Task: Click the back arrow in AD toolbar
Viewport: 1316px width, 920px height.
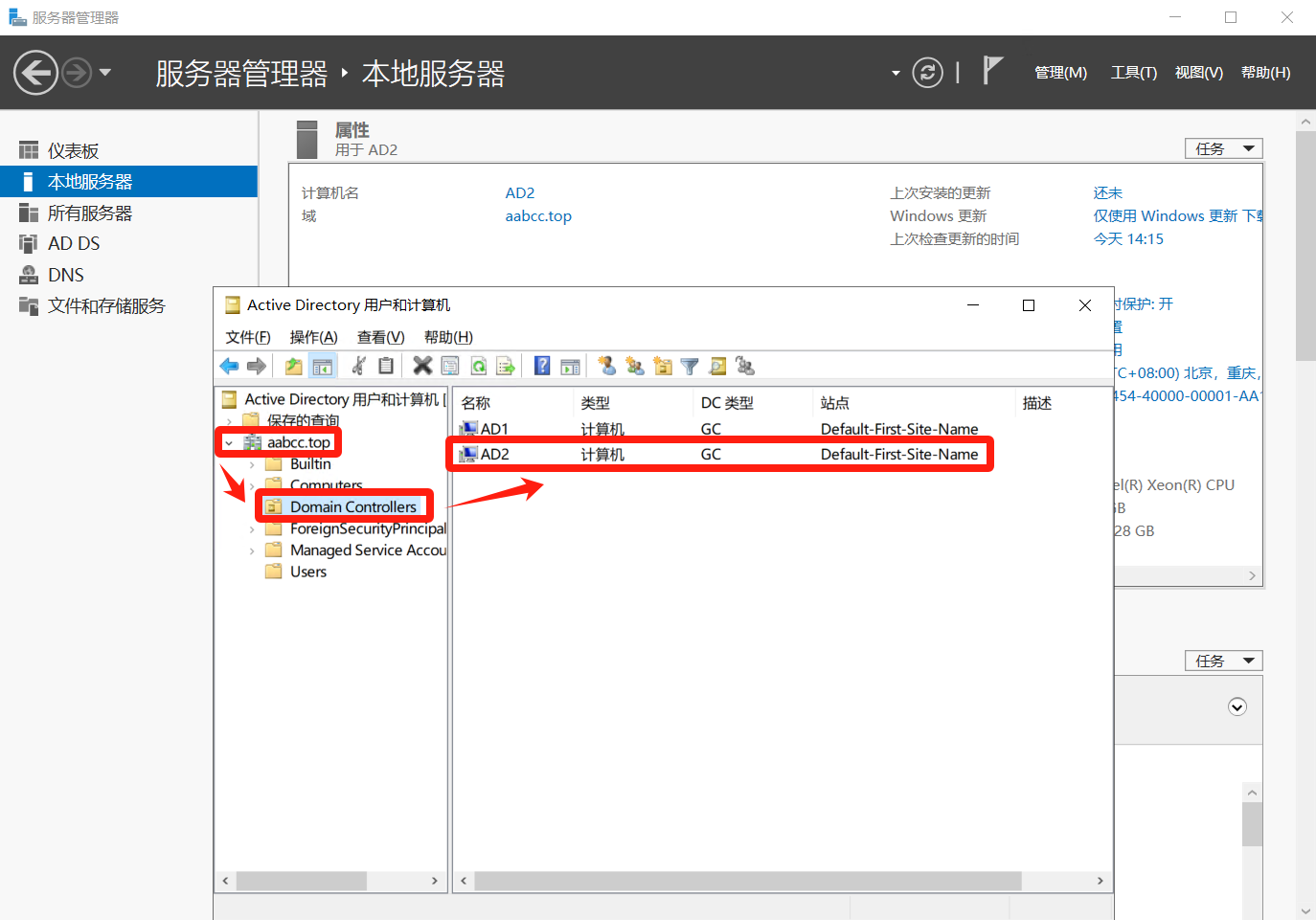Action: [x=229, y=366]
